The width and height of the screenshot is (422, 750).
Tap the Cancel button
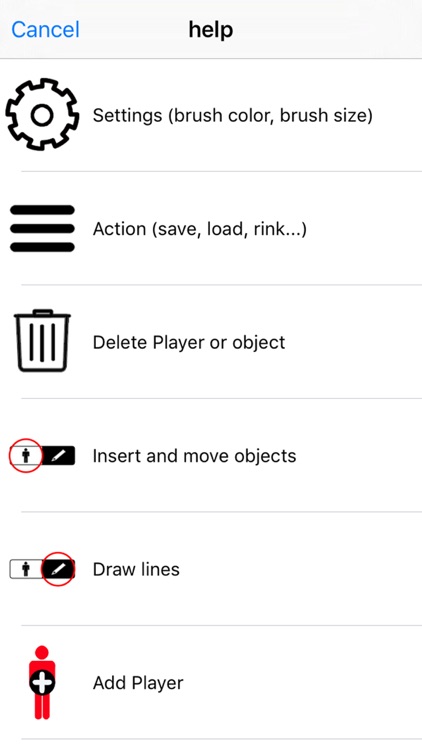tap(45, 30)
